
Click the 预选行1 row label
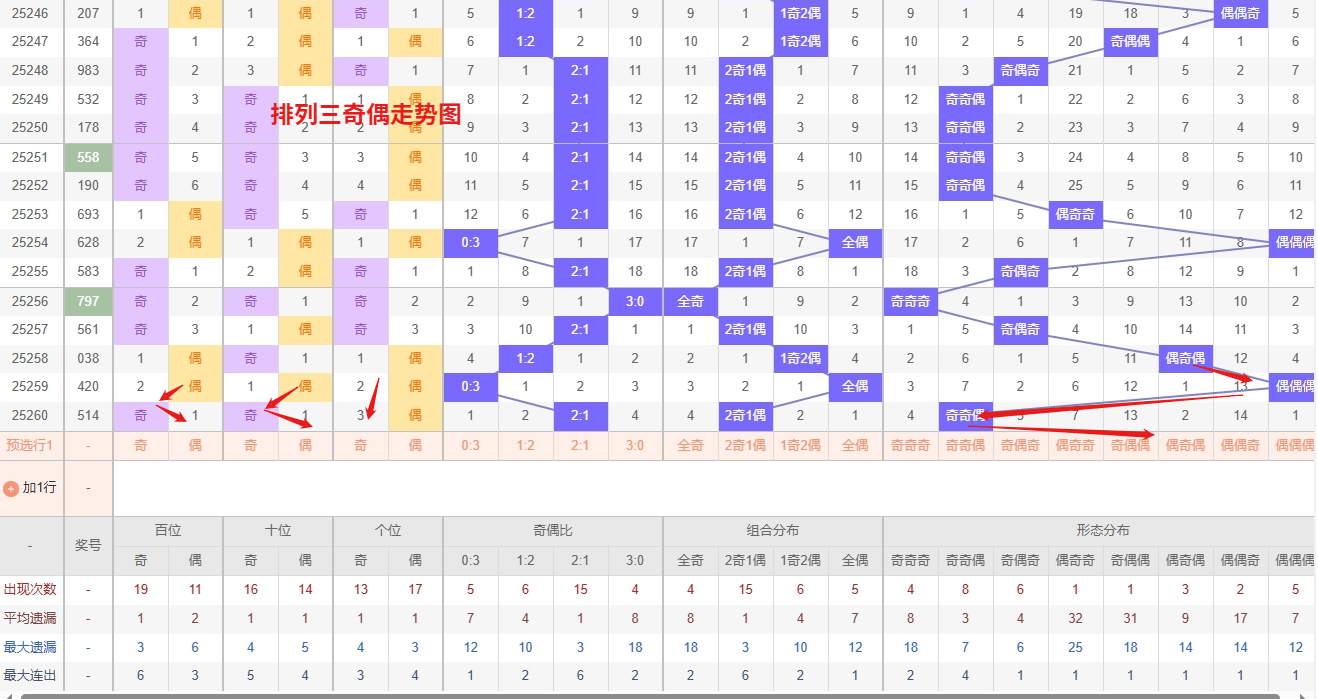click(30, 445)
